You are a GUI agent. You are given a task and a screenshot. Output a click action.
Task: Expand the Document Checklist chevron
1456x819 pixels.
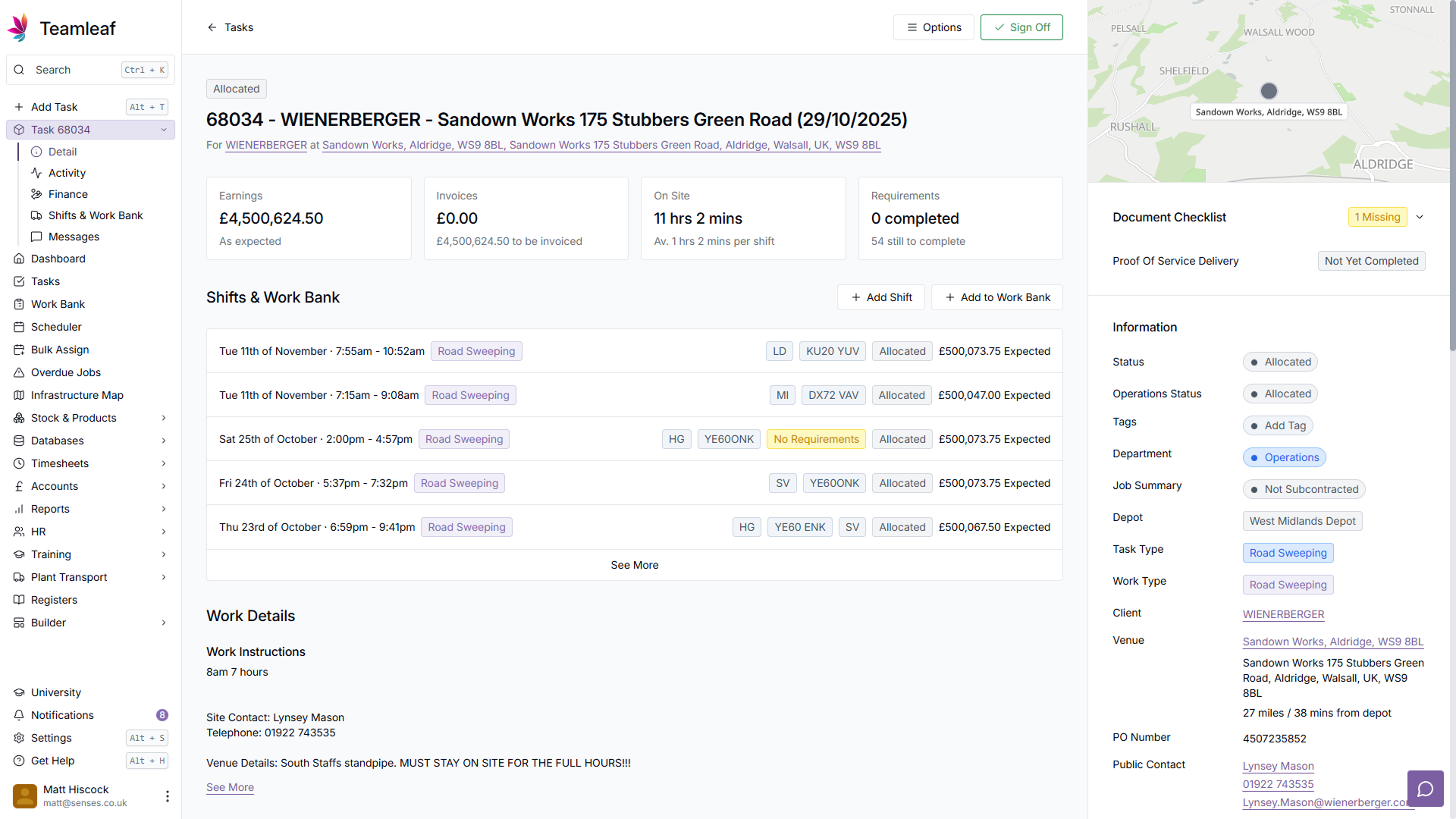(1420, 217)
